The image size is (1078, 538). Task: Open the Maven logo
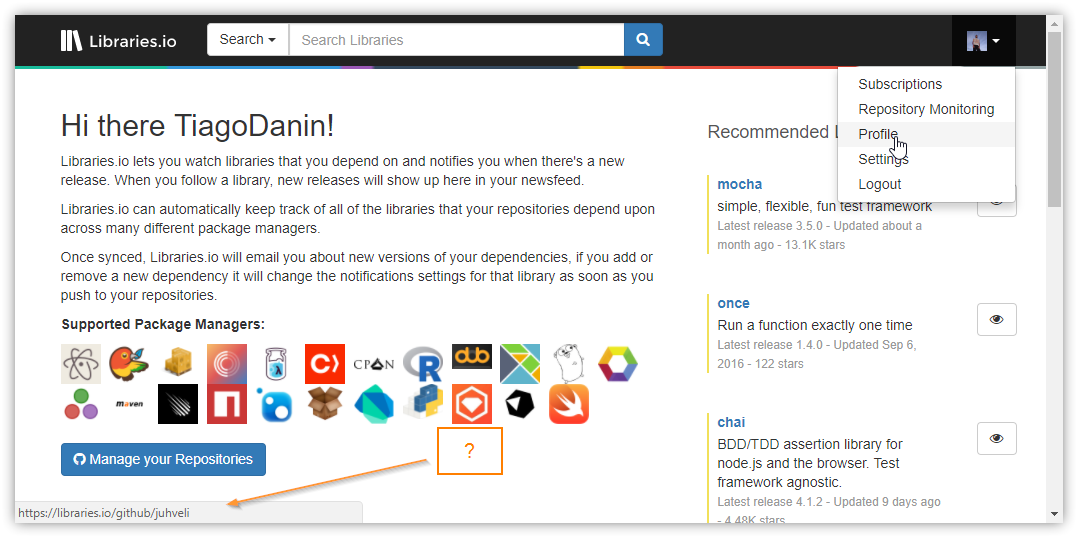tap(129, 404)
